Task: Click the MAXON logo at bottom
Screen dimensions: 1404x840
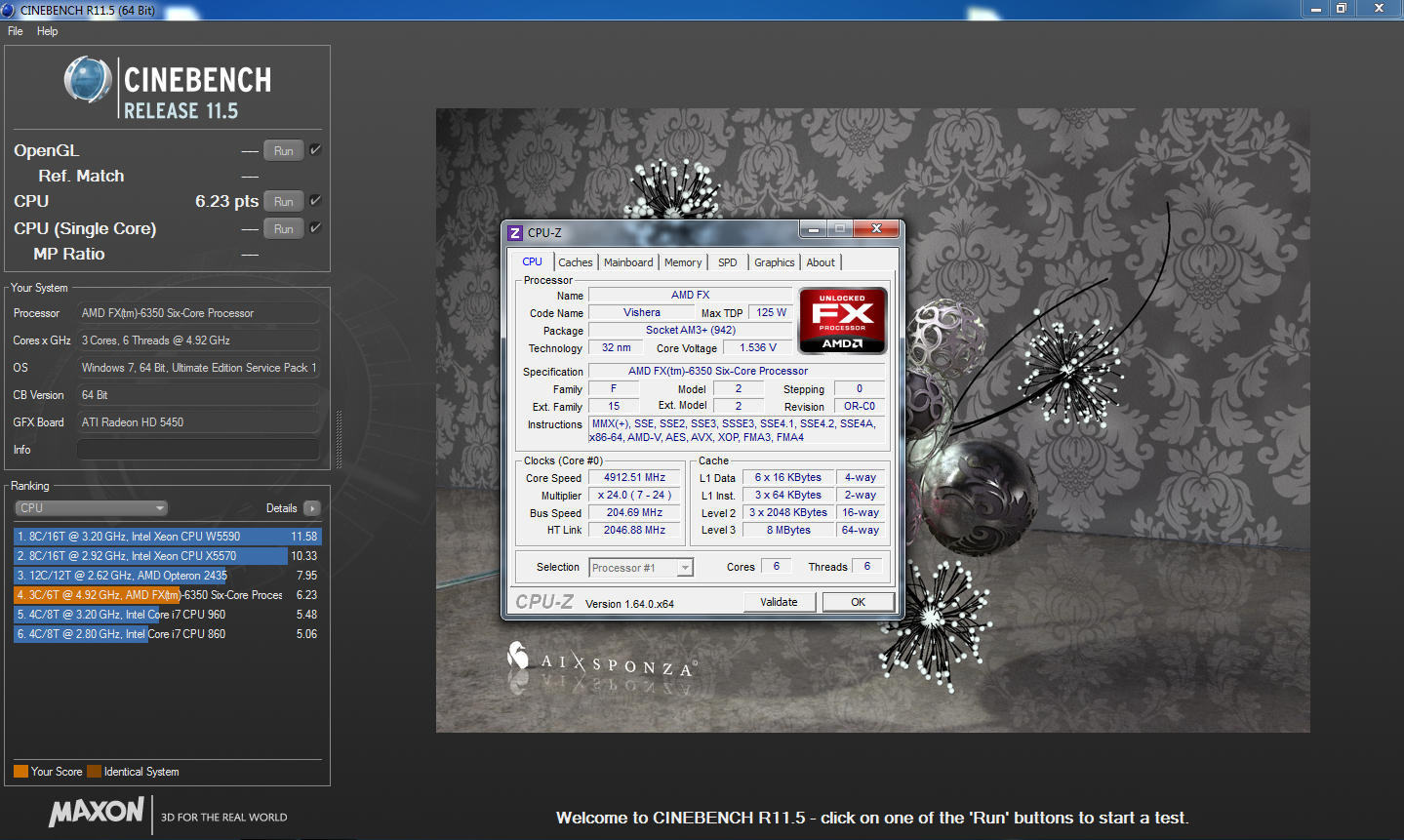Action: click(x=97, y=812)
